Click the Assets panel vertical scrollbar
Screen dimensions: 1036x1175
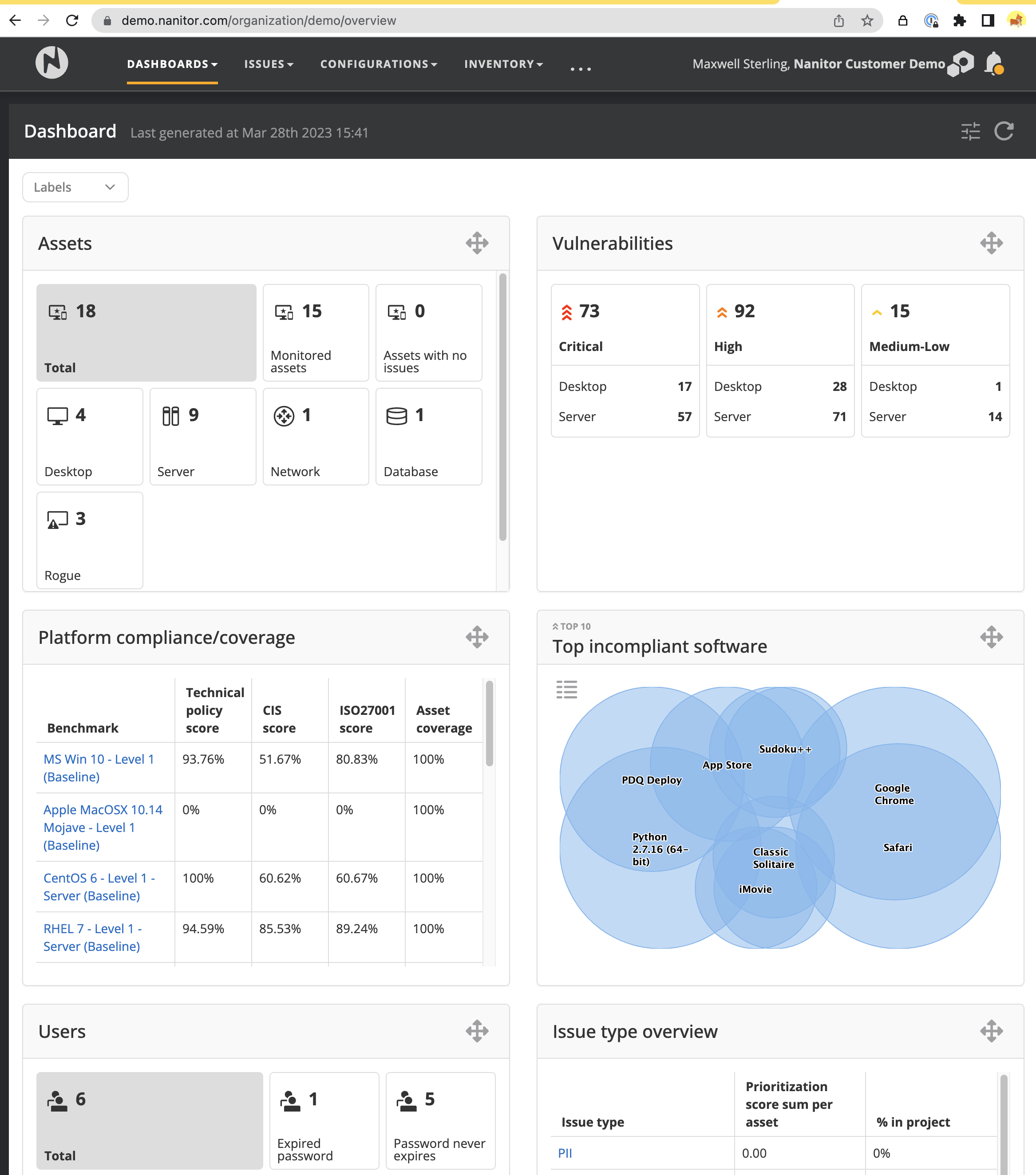502,407
